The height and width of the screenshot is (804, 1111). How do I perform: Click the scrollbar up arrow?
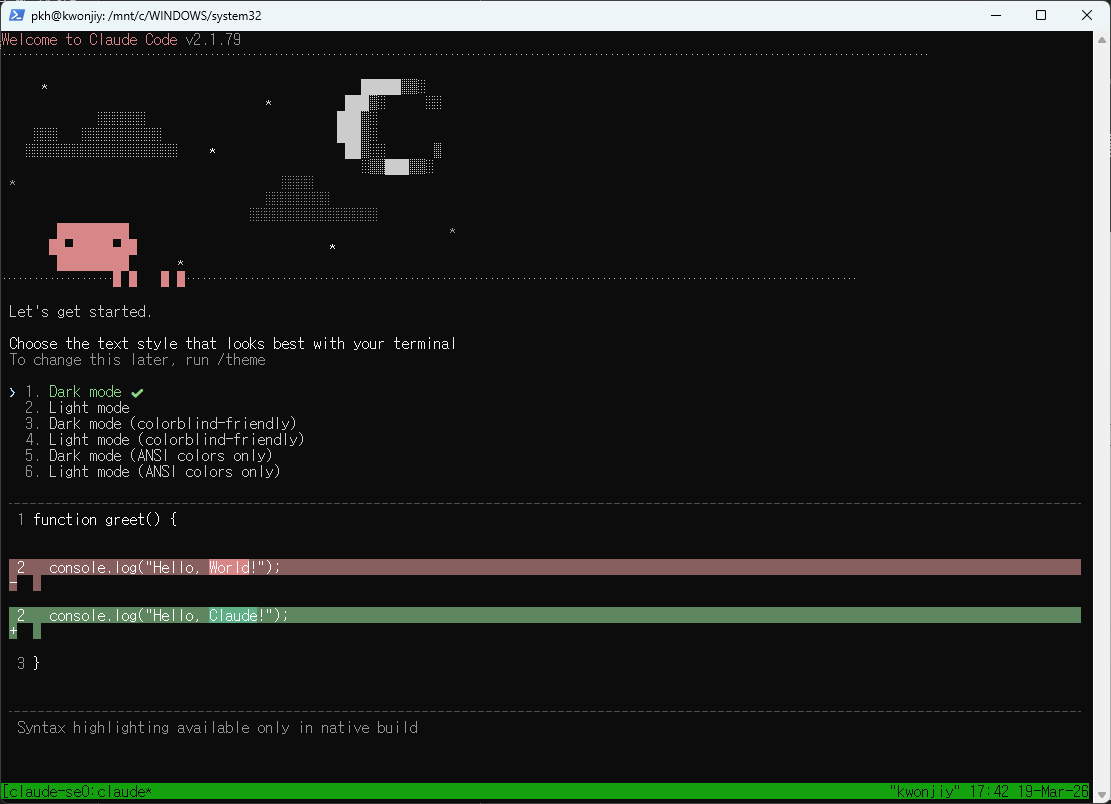tap(1102, 40)
